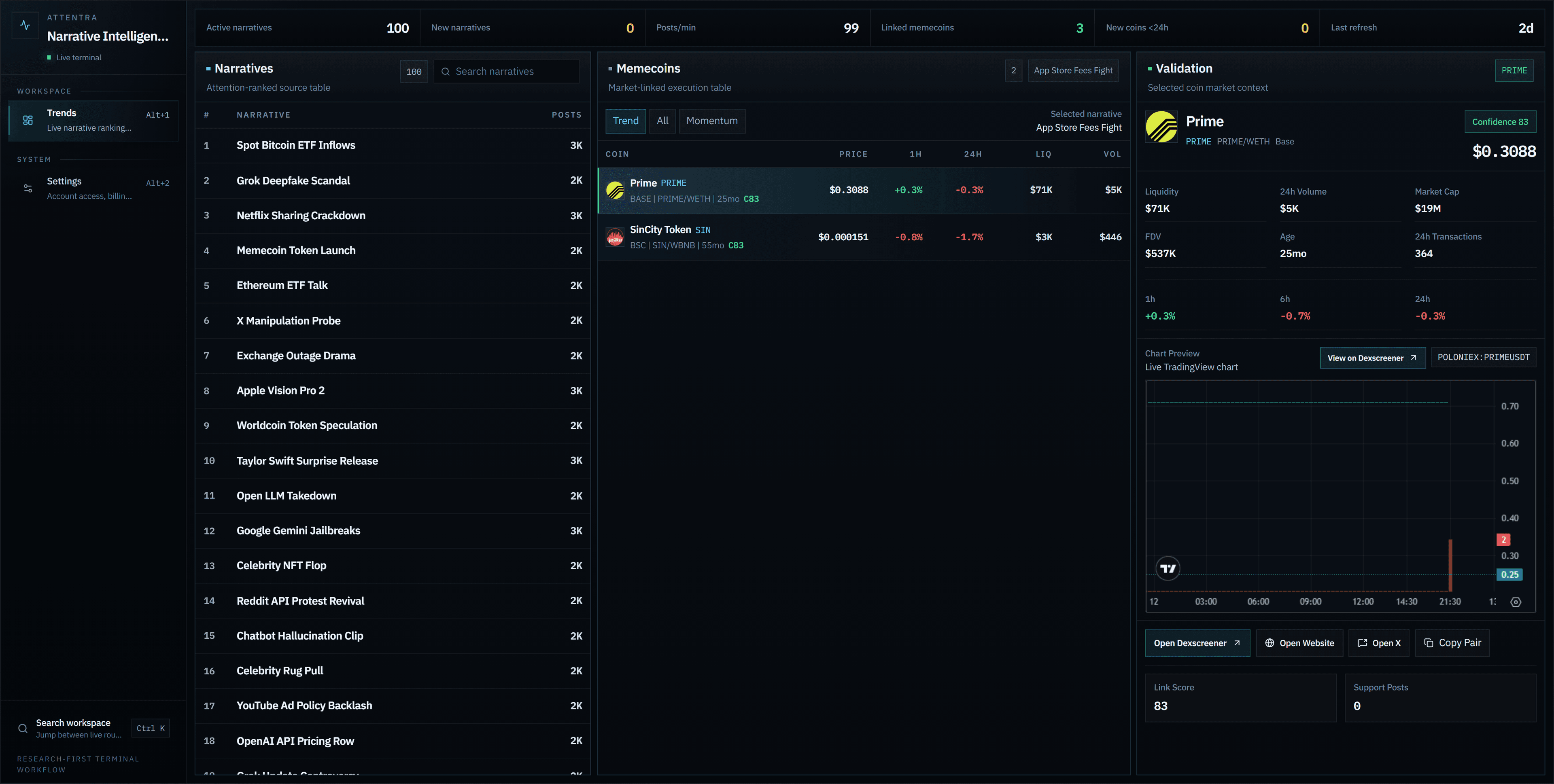Screen dimensions: 1554x784
Task: Select narrative Memecoin Token Launch
Action: (x=393, y=250)
